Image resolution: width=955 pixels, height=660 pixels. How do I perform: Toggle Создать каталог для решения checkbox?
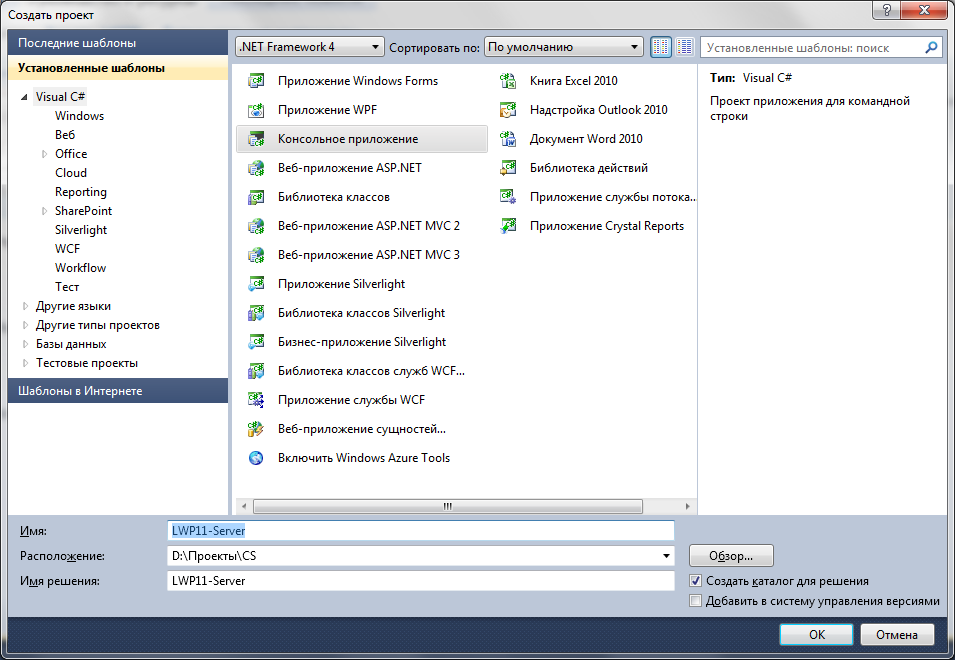tap(695, 581)
